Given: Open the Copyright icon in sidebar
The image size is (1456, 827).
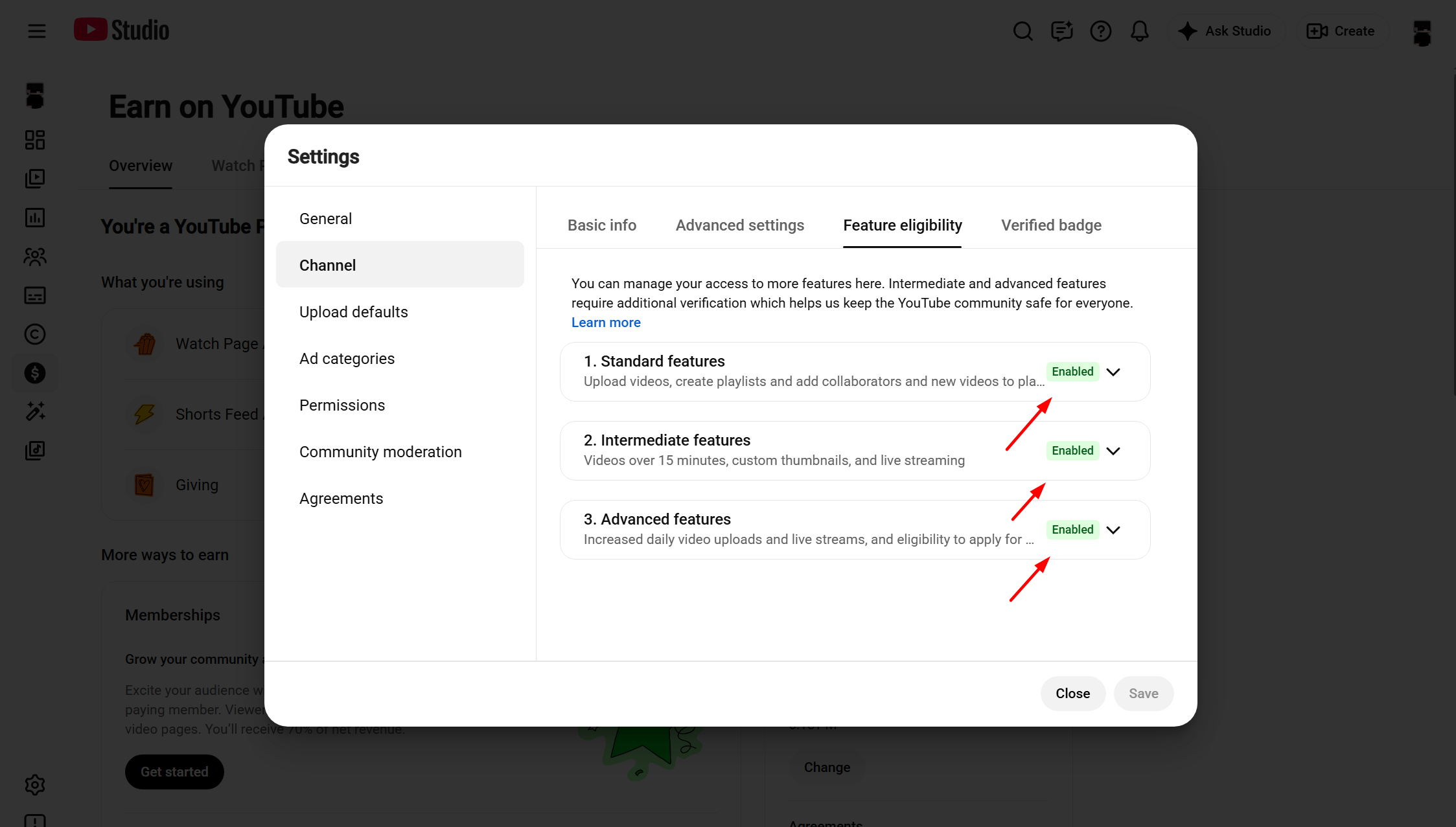Looking at the screenshot, I should [x=35, y=334].
